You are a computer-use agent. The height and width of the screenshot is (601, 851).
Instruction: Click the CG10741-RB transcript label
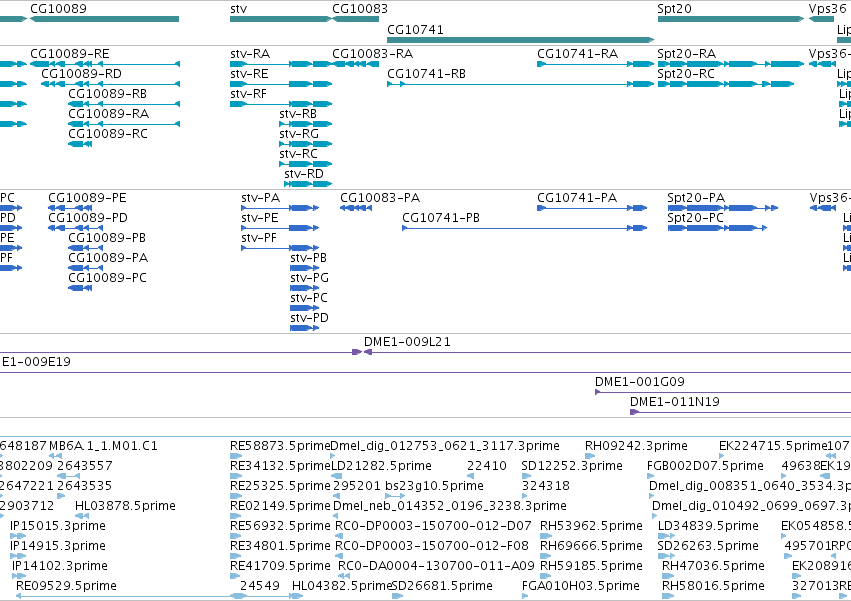[426, 74]
